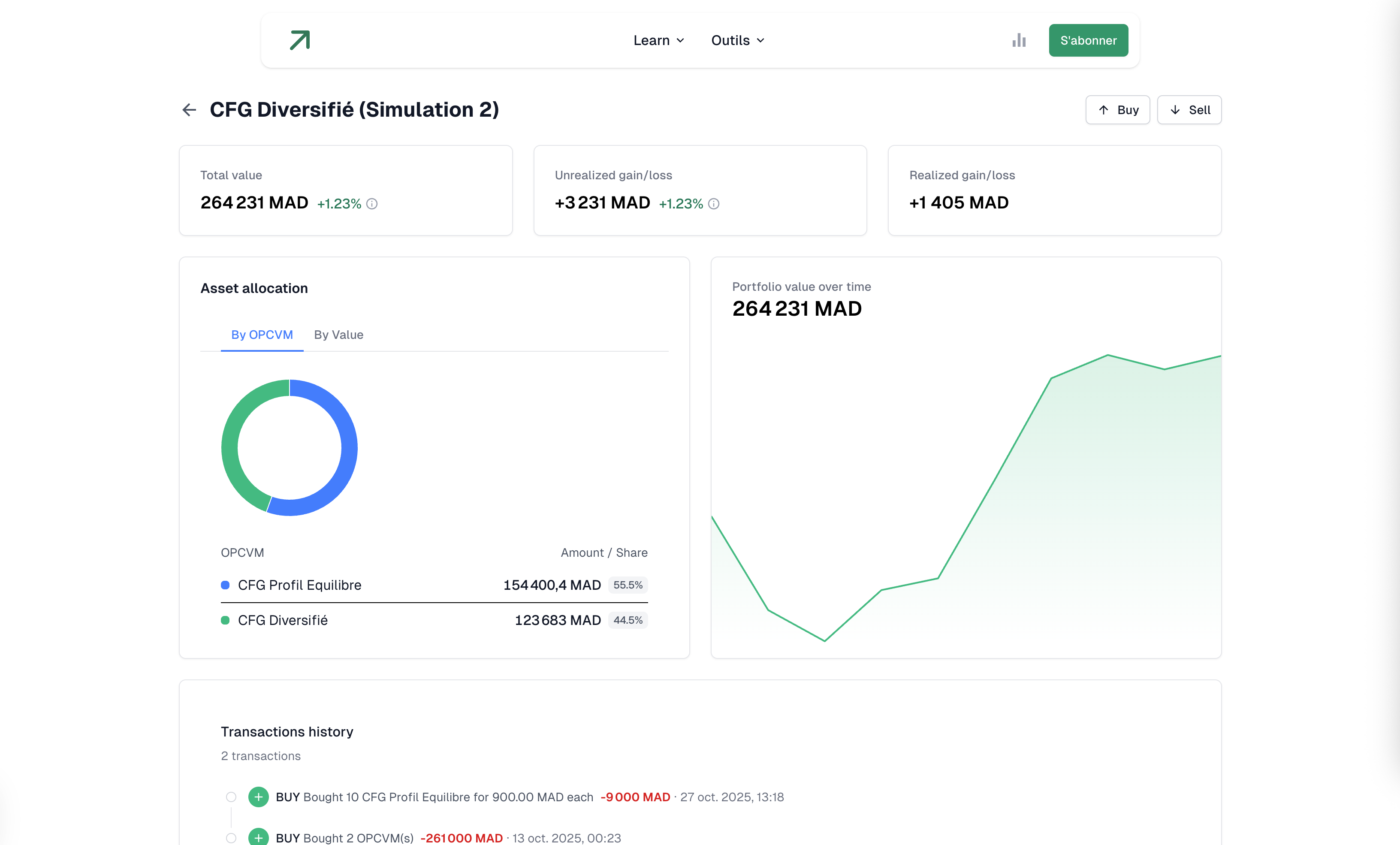
Task: Click the back arrow beside portfolio title
Action: tap(189, 110)
